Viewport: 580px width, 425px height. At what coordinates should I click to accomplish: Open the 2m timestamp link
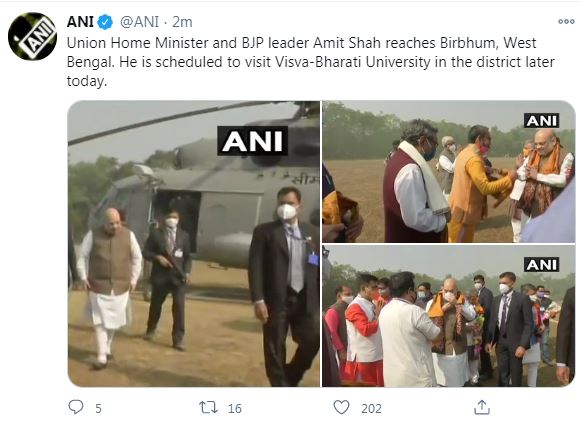(182, 22)
